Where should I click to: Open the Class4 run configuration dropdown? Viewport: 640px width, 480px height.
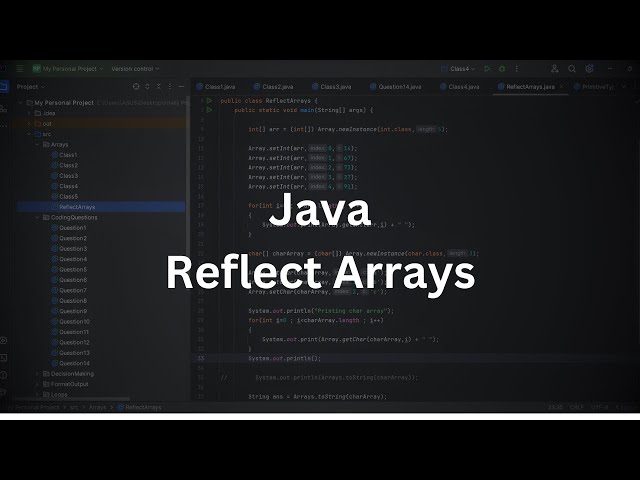tap(458, 69)
